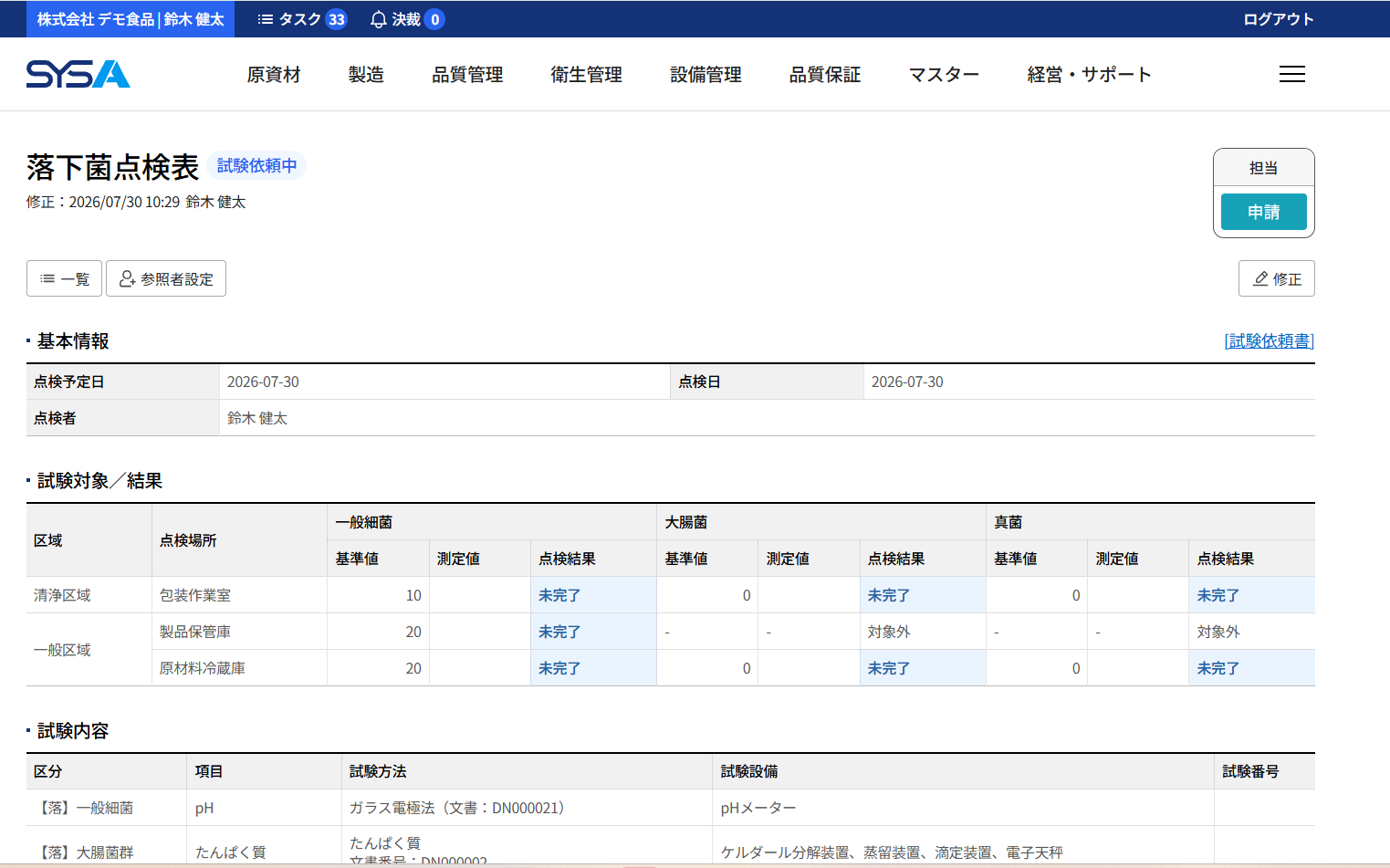Screen dimensions: 1390x868
Task: Click the 申請 button
Action: pyautogui.click(x=1263, y=212)
